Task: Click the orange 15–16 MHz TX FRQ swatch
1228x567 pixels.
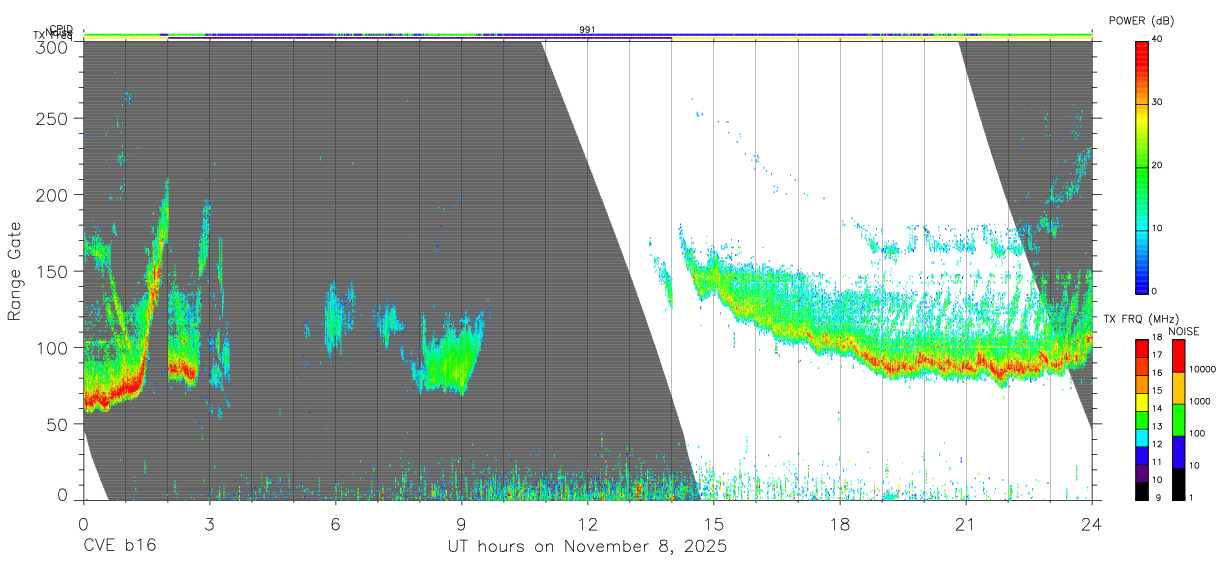Action: 1141,382
